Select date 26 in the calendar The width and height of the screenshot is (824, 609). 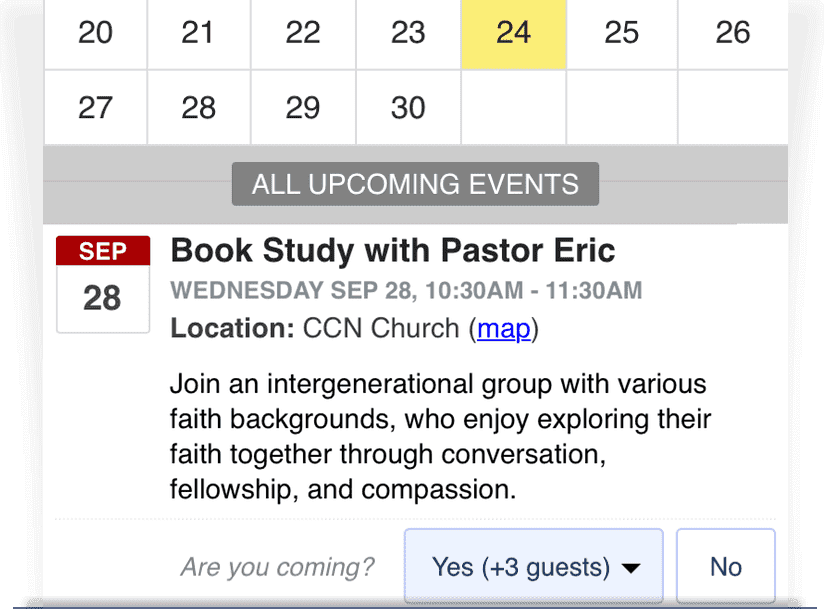(732, 33)
